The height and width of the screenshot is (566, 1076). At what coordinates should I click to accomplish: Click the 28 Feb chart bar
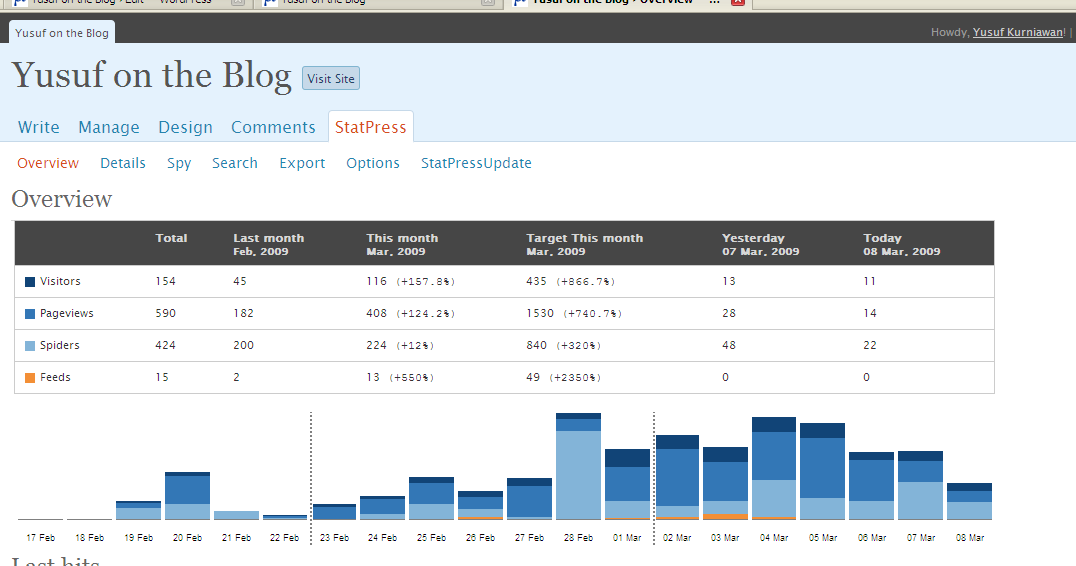(578, 467)
